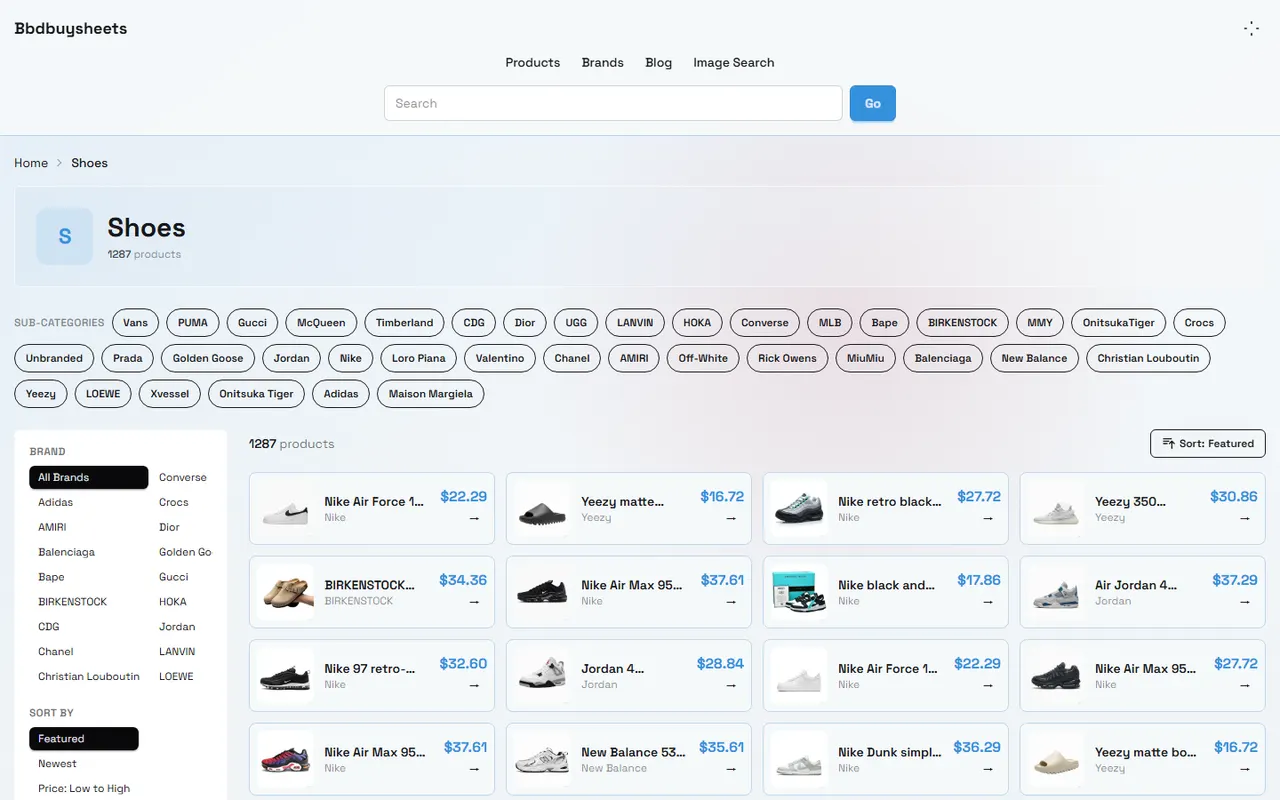Open the Products menu
The width and height of the screenshot is (1280, 800).
533,62
